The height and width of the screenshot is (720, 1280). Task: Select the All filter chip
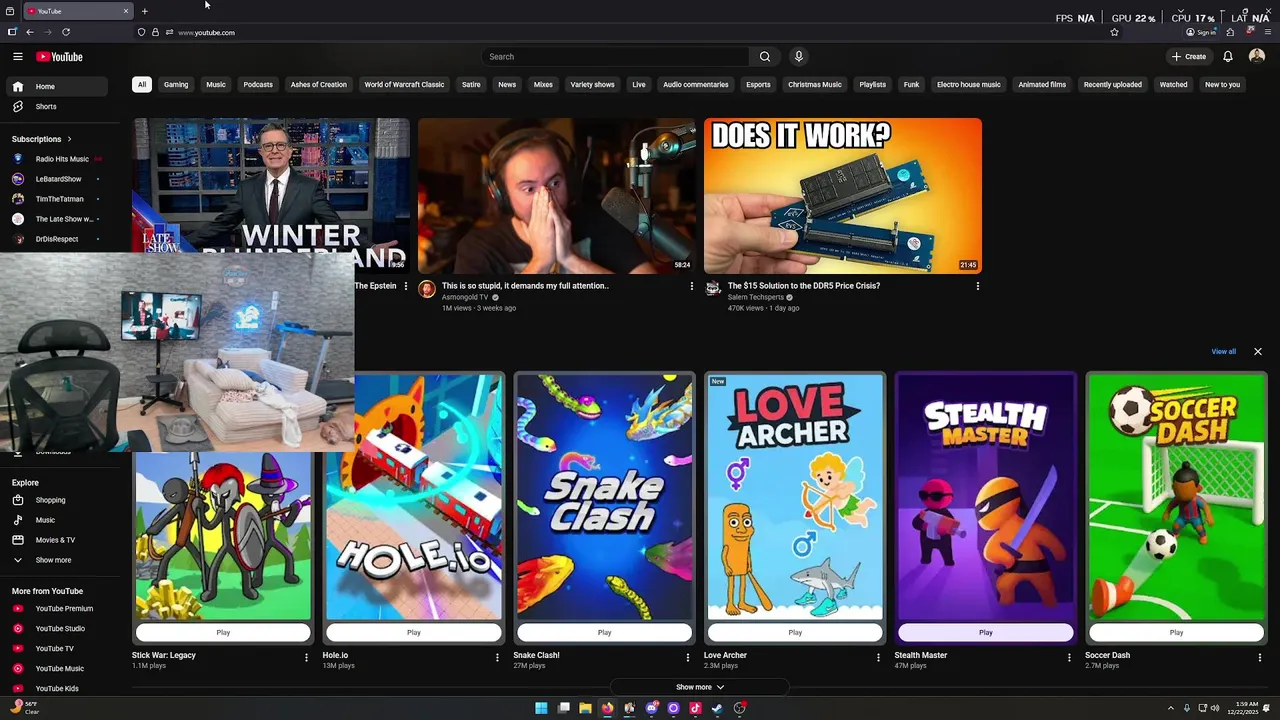142,85
